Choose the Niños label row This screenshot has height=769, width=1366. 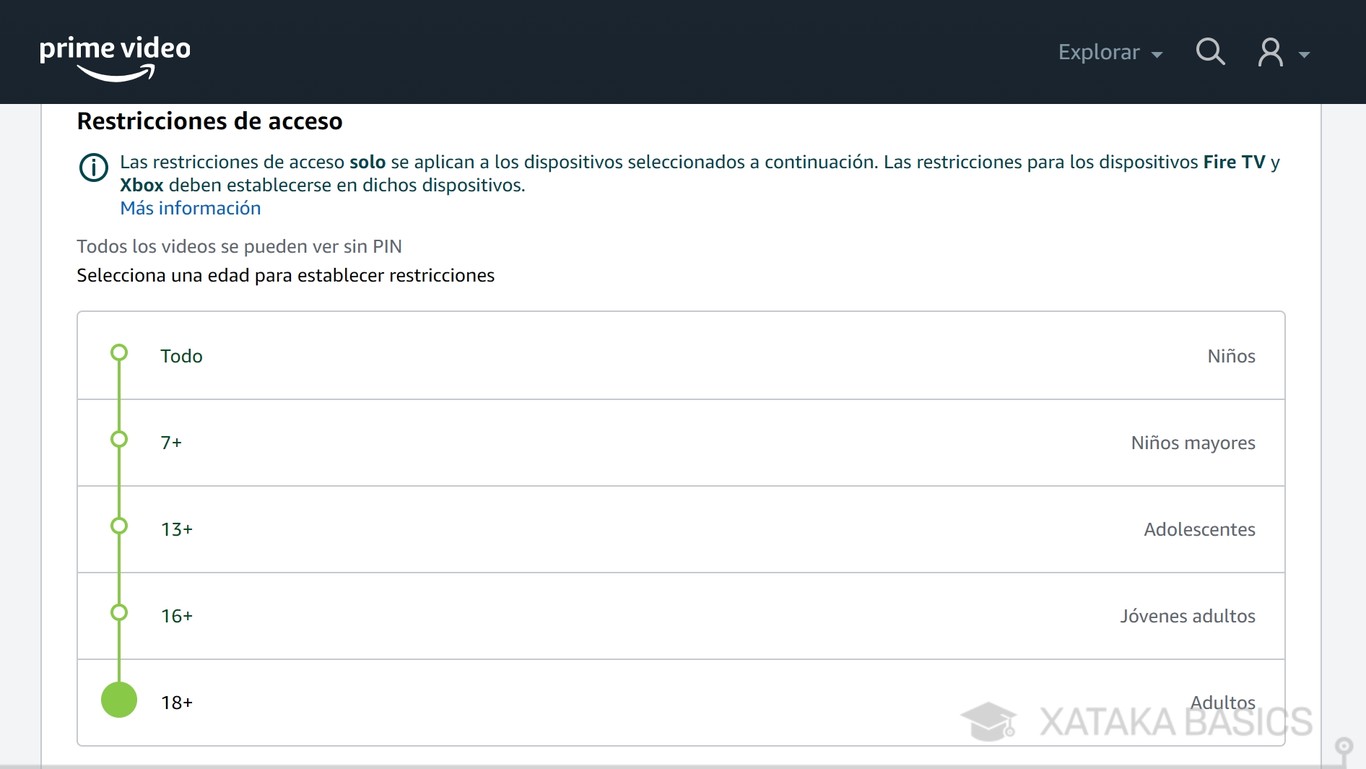(x=1230, y=356)
